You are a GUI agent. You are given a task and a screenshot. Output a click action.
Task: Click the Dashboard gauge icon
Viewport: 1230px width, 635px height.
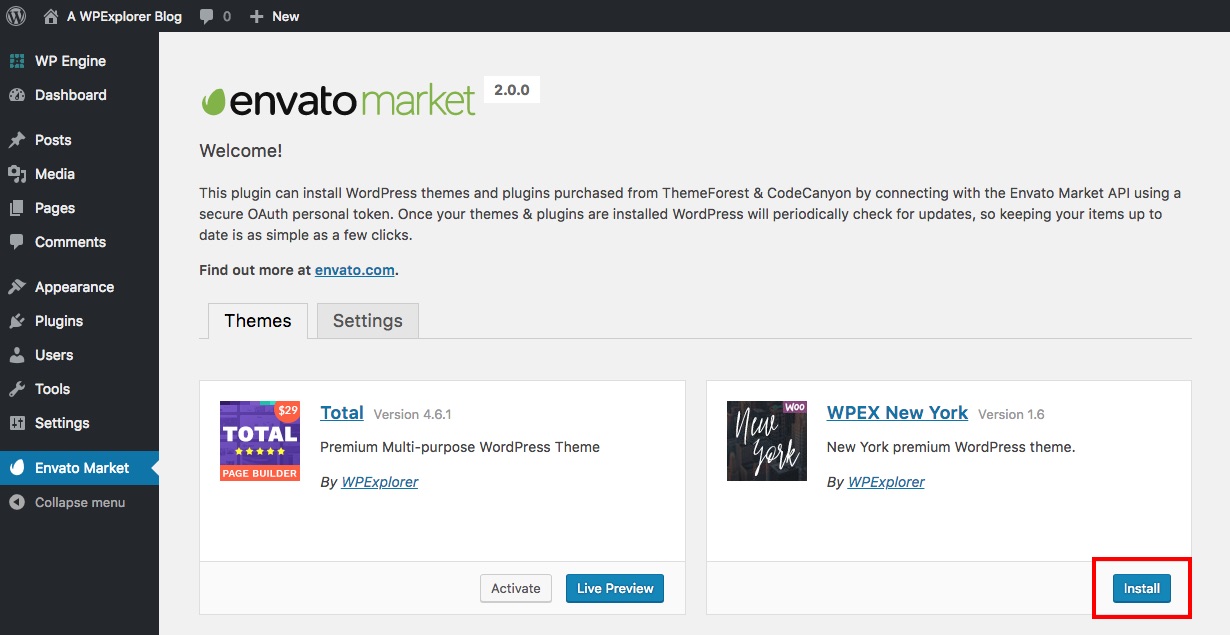point(16,95)
